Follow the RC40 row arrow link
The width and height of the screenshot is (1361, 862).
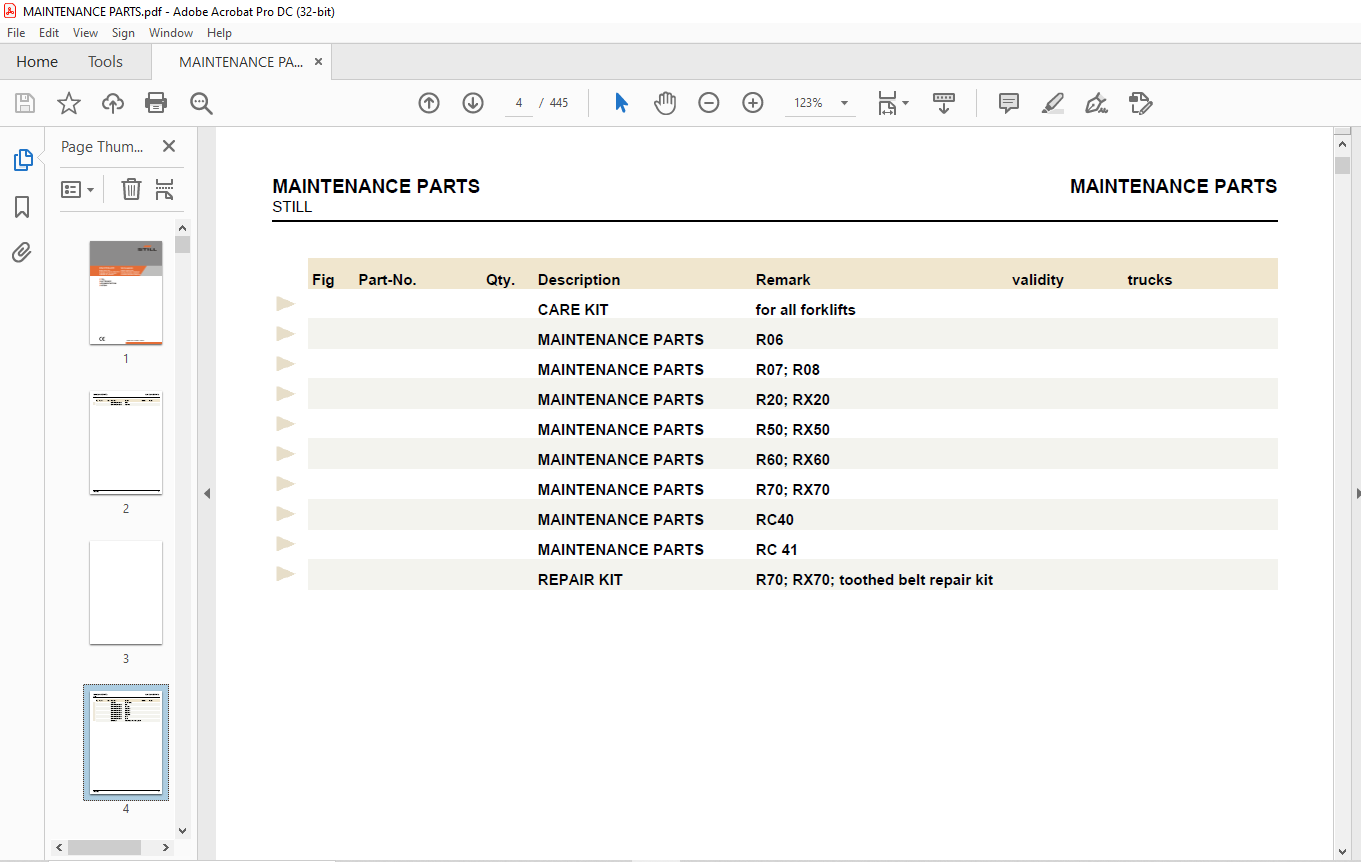[x=286, y=513]
